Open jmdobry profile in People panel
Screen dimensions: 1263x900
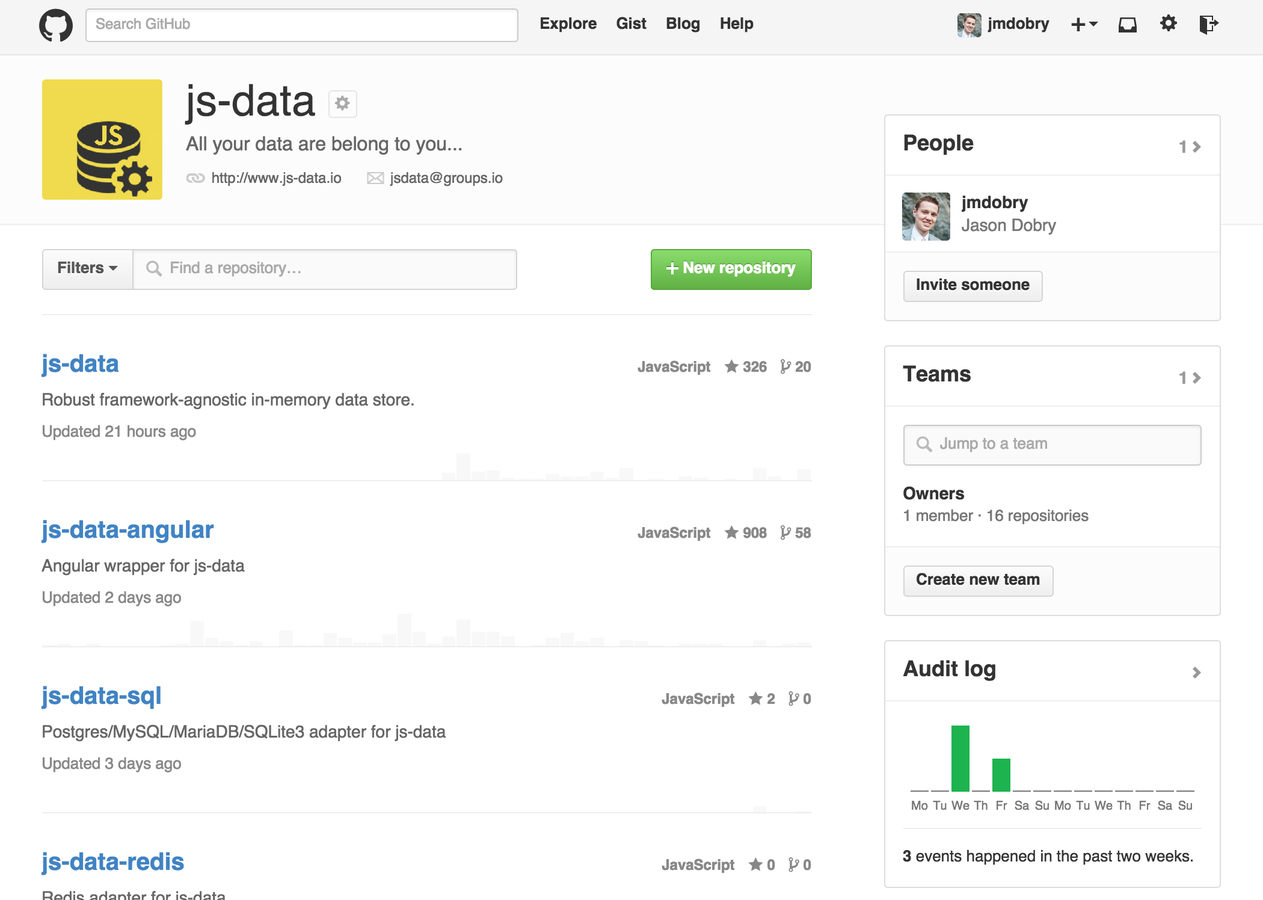(x=994, y=202)
